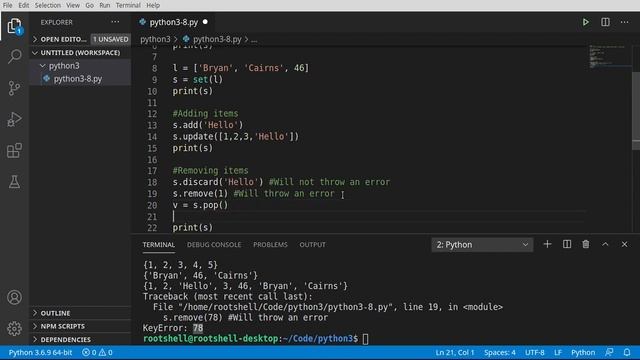The height and width of the screenshot is (360, 640).
Task: Switch to the TERMINAL panel tab
Action: (159, 244)
